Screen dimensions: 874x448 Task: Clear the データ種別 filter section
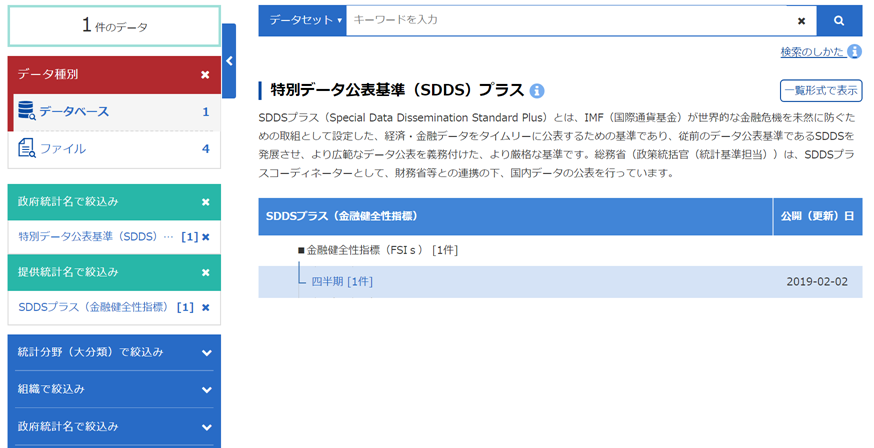(205, 74)
